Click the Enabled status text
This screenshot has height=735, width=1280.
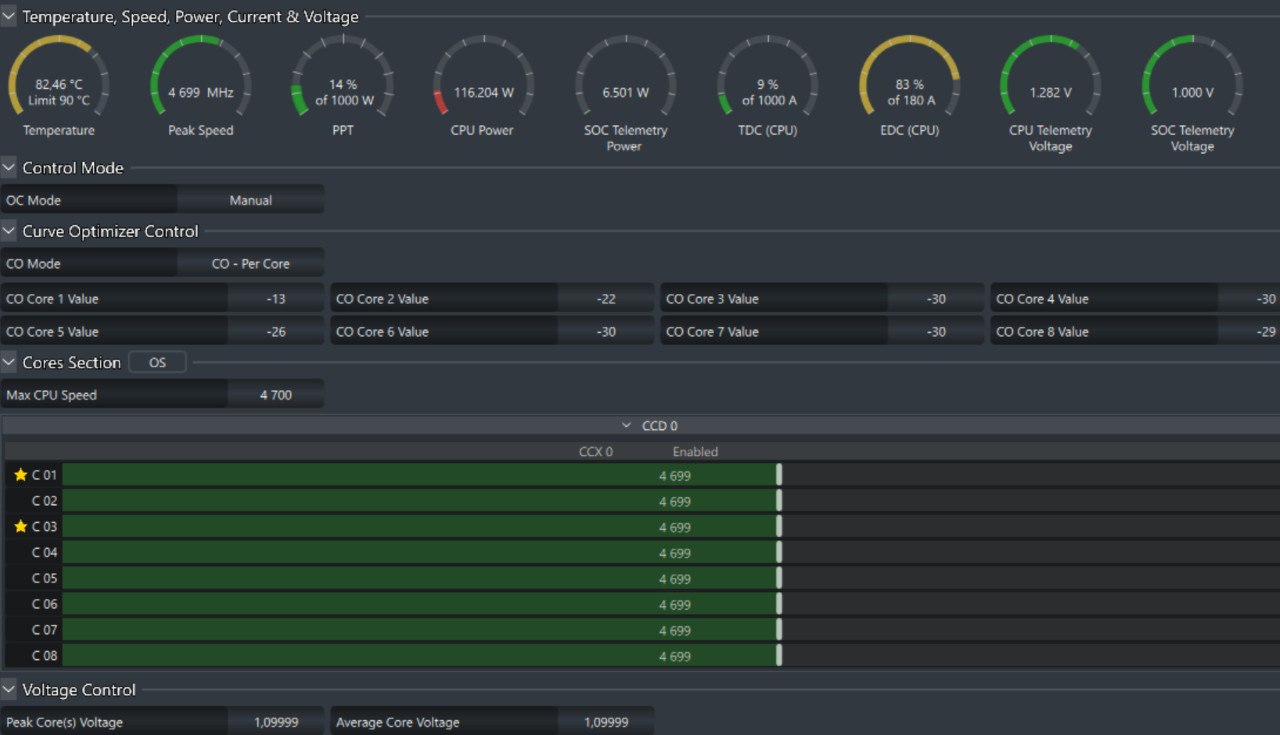pyautogui.click(x=695, y=452)
